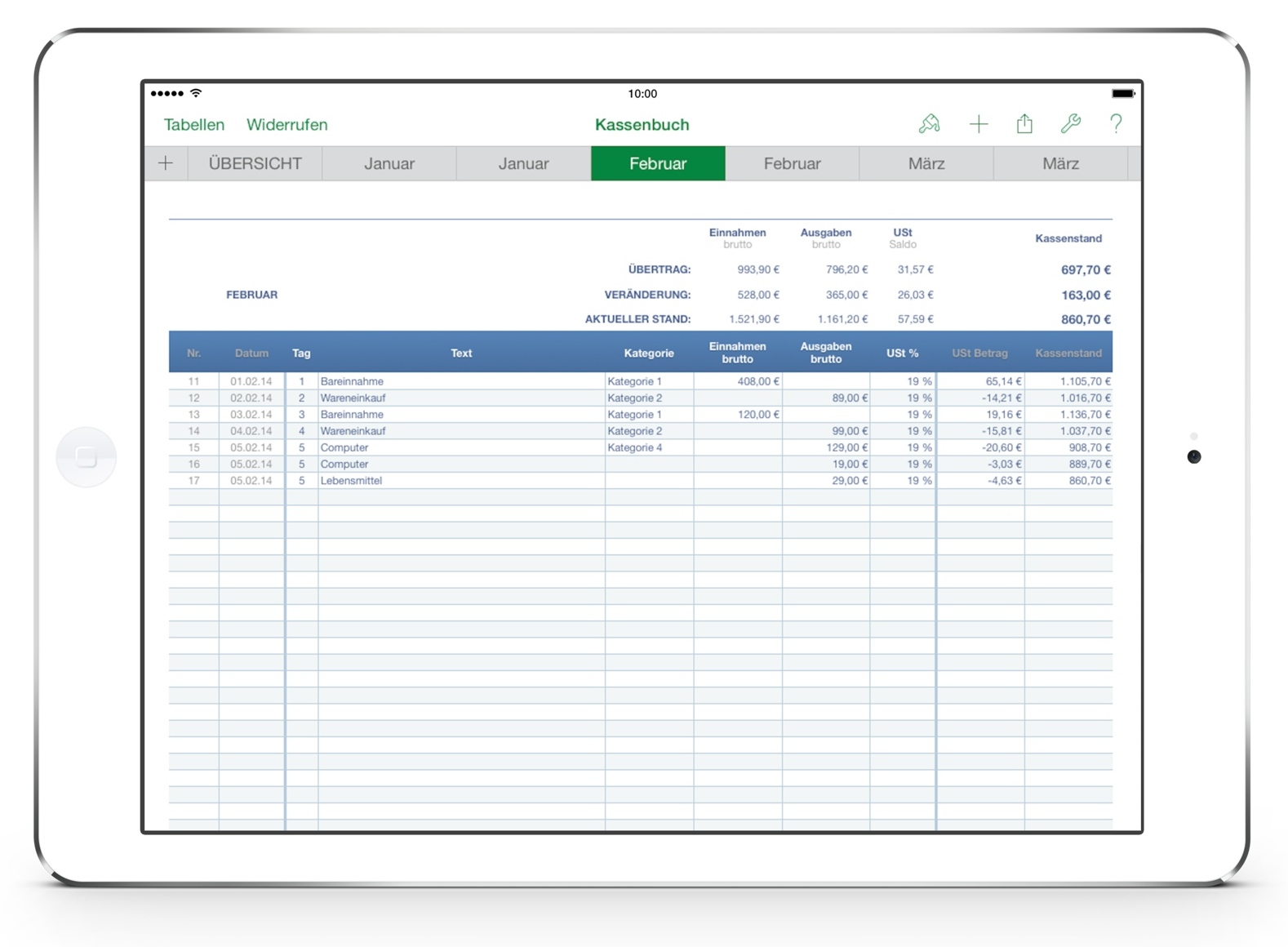
Task: Add a new sheet with plus tab
Action: (166, 163)
